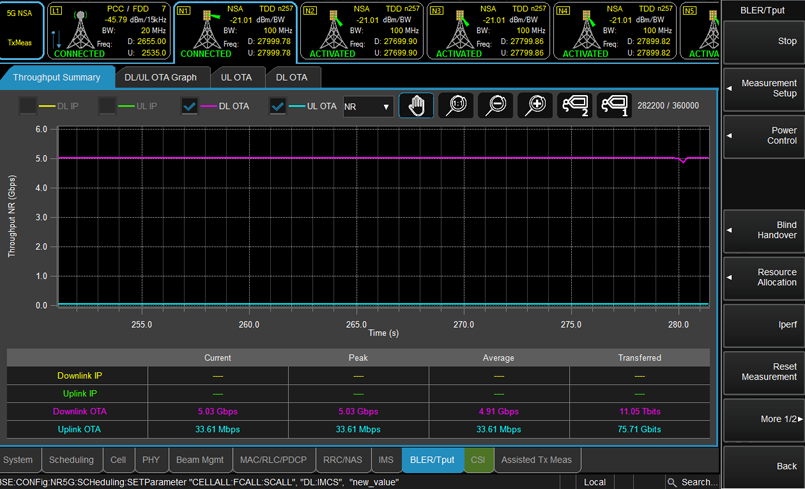Open the NR throughput type dropdown
The image size is (805, 489).
tap(367, 106)
